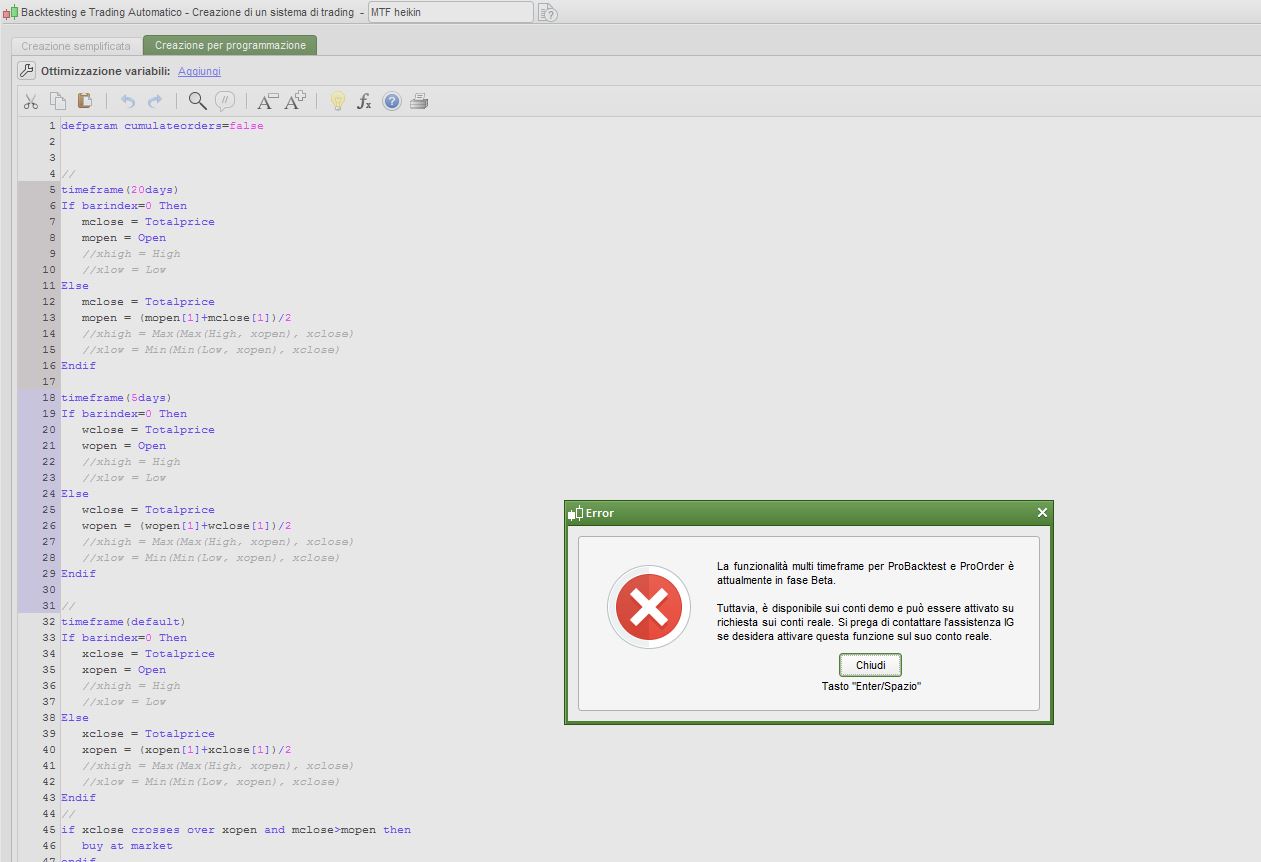Screen dimensions: 1261x862
Task: Undo the last edit with the arrow icon
Action: pyautogui.click(x=127, y=101)
